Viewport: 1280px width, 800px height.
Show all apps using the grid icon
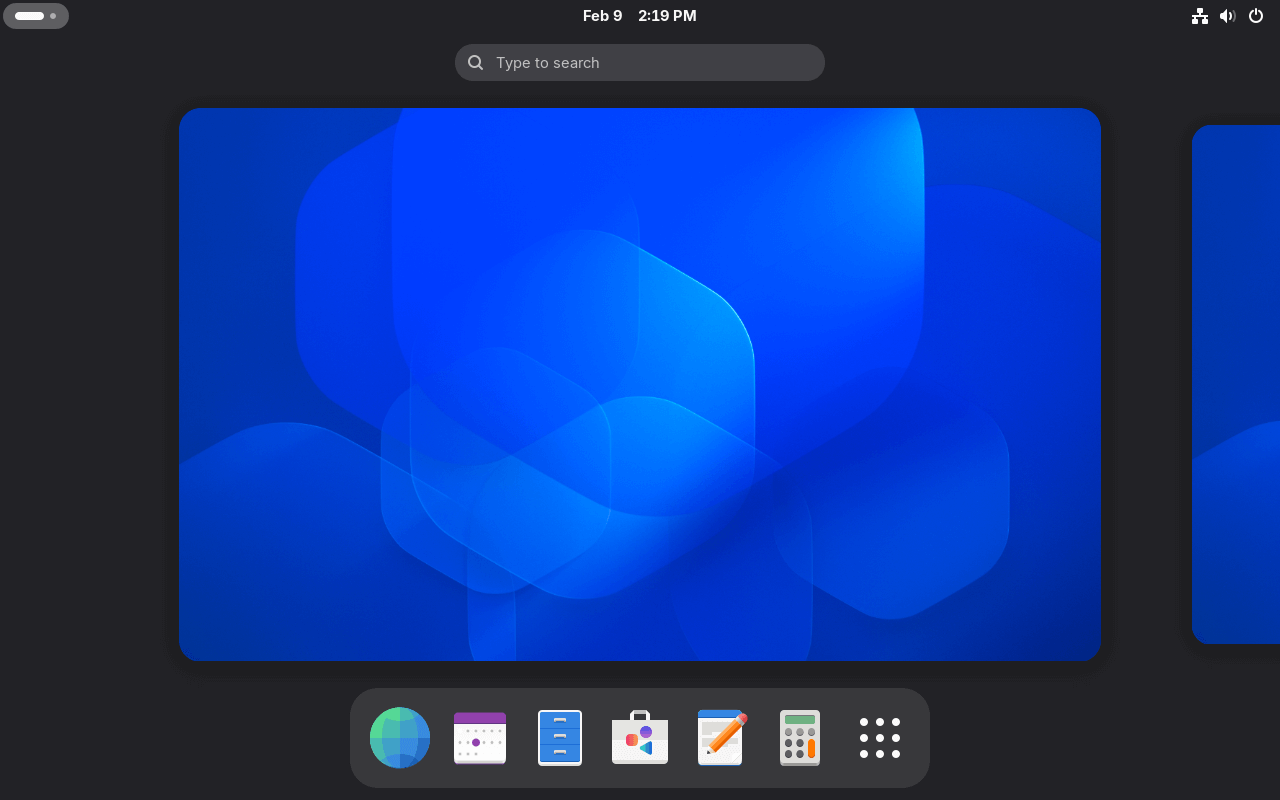tap(880, 738)
